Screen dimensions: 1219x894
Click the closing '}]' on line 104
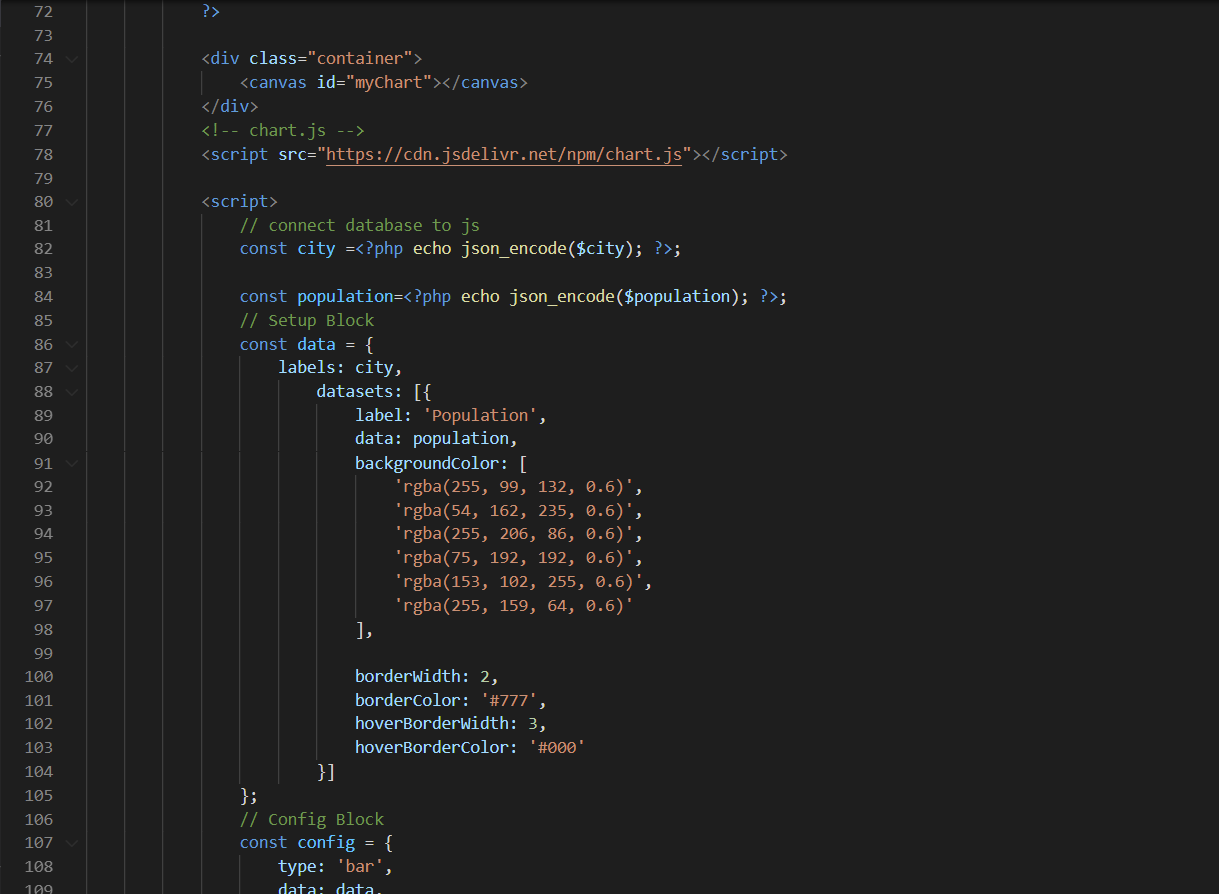point(326,772)
